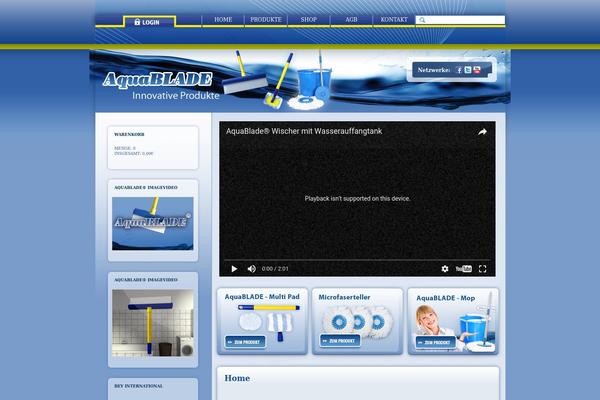600x400 pixels.
Task: Mute the video volume
Action: pos(251,269)
